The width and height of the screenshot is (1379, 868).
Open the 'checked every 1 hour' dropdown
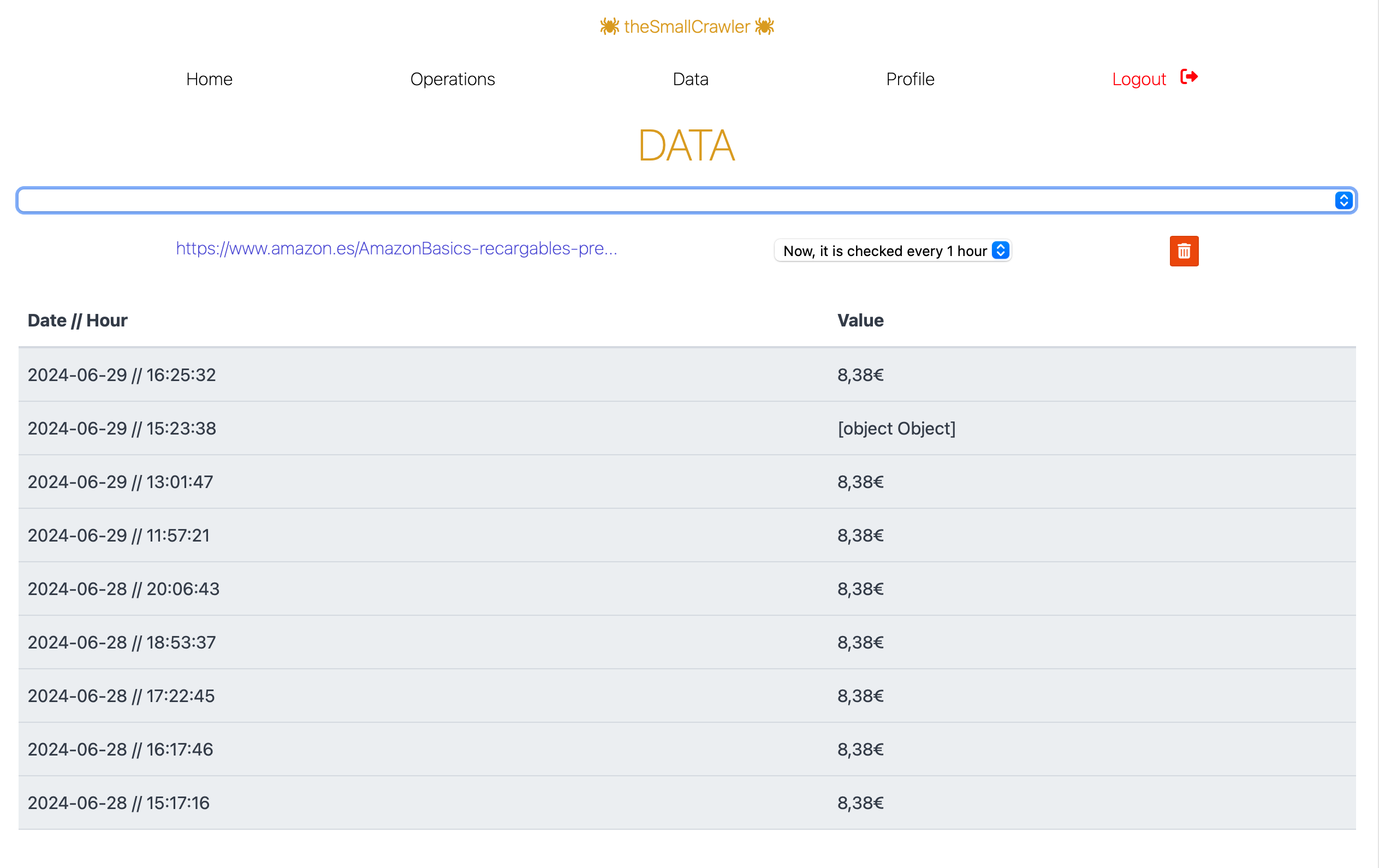[x=892, y=251]
